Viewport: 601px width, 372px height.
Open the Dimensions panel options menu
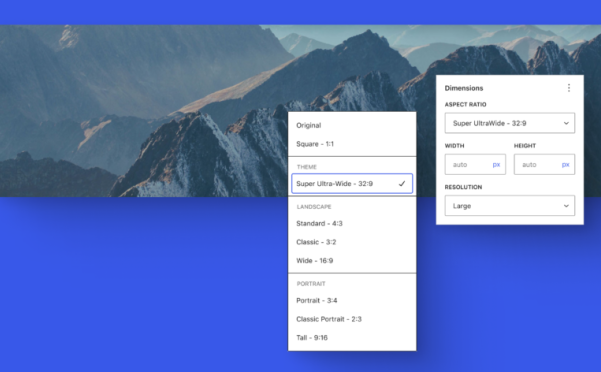(x=569, y=88)
